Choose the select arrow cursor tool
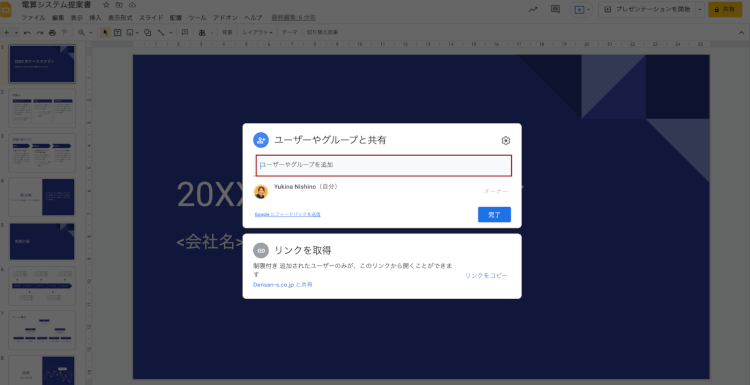 click(105, 33)
